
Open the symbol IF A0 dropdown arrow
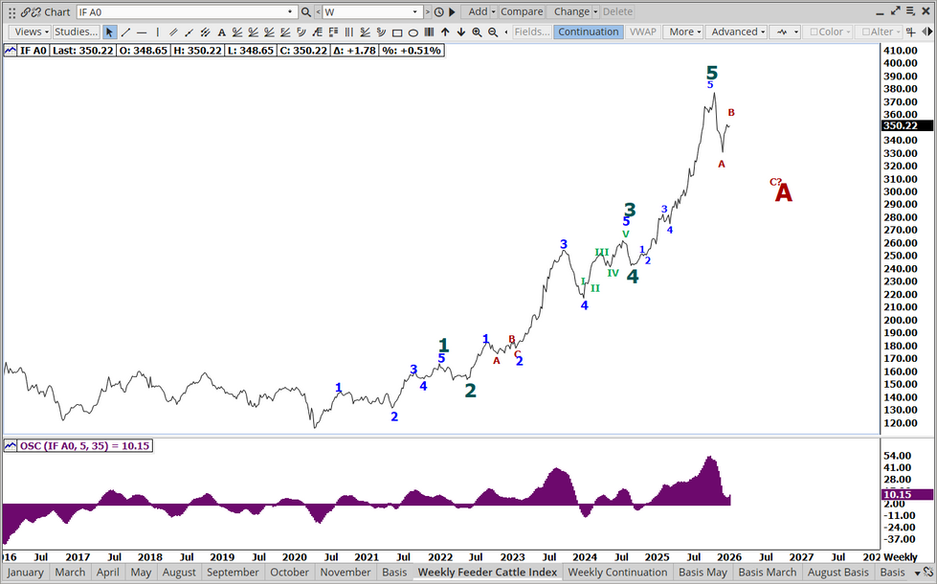tap(290, 12)
